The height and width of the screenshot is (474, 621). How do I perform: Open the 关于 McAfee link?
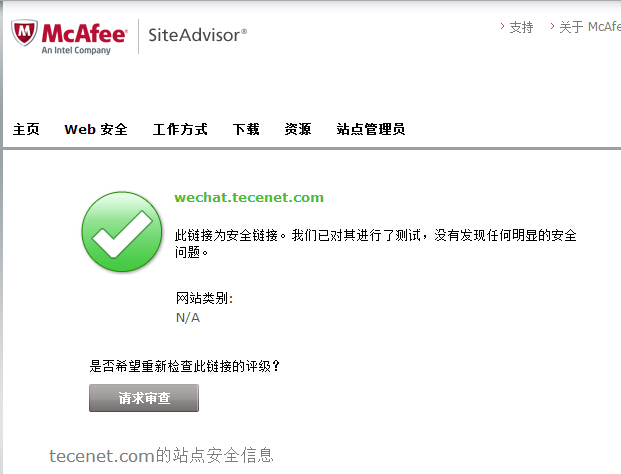coord(590,27)
